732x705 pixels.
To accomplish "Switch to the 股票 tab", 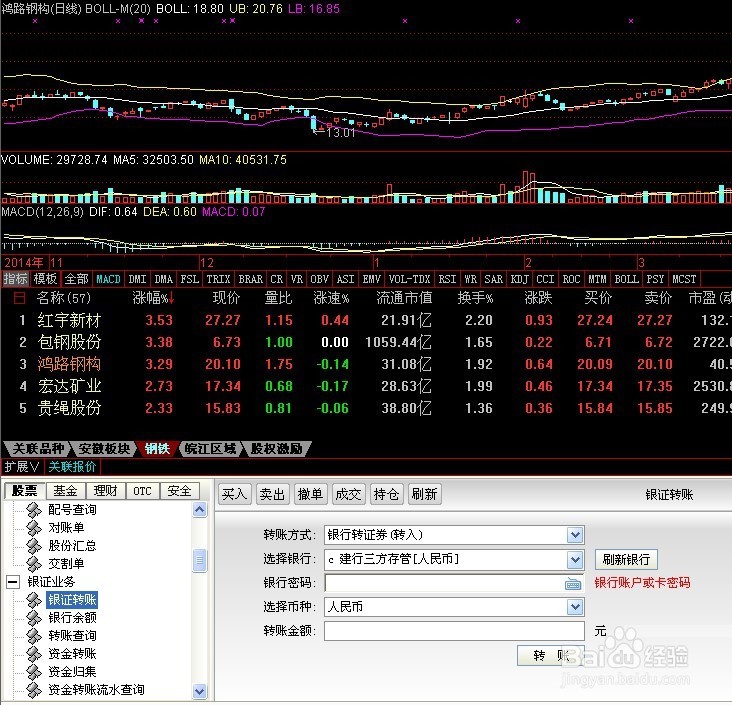I will 24,491.
